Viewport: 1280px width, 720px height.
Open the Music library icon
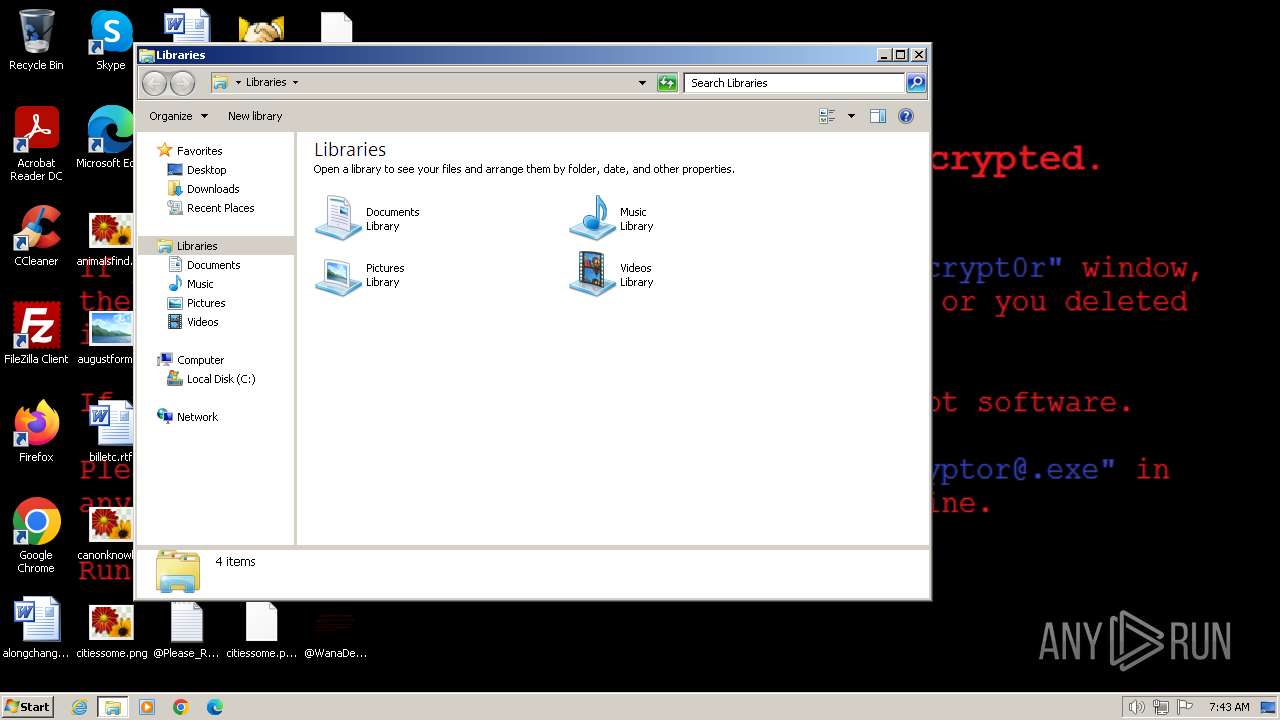[x=592, y=218]
